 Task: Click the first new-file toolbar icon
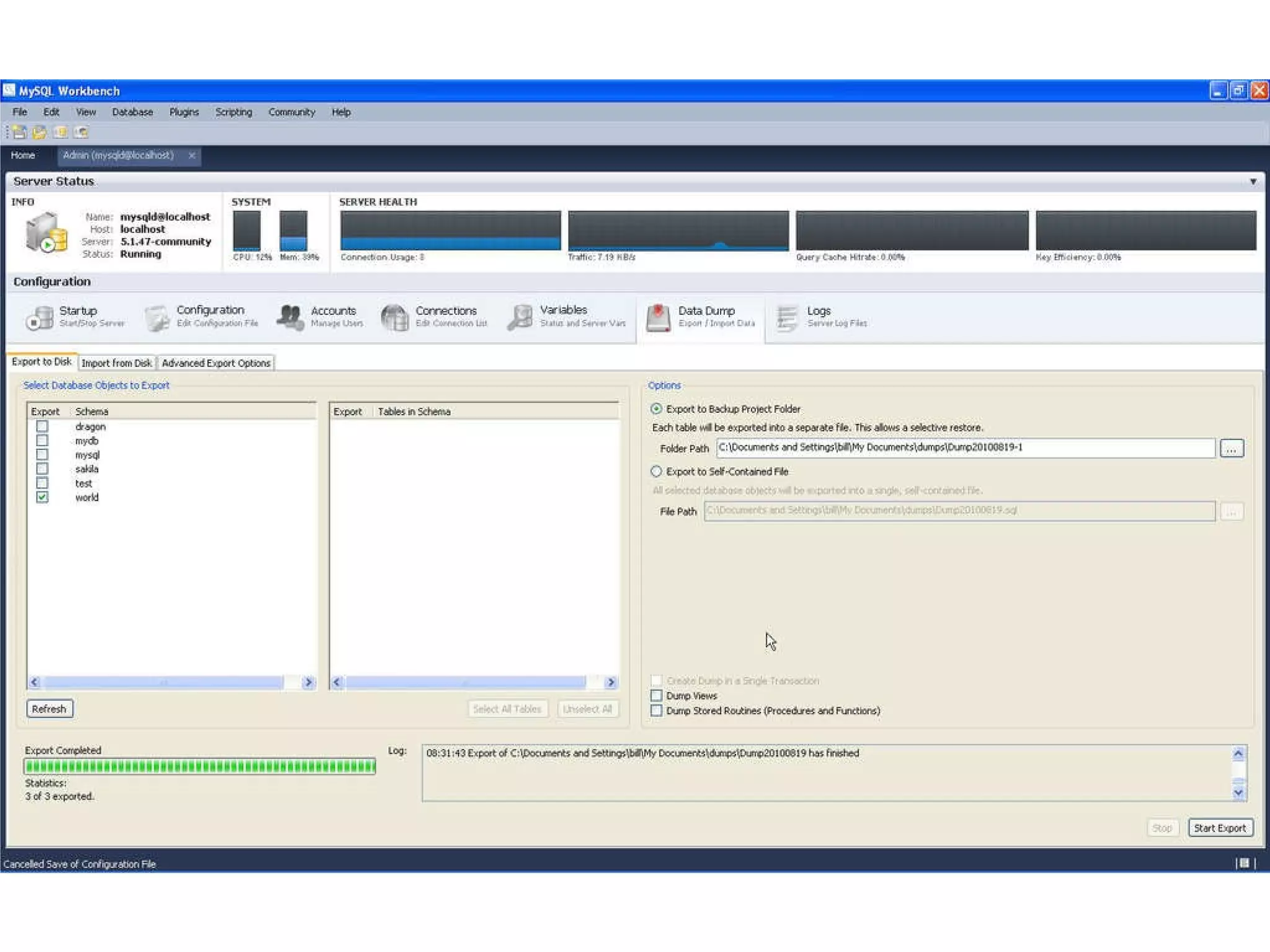pos(19,132)
